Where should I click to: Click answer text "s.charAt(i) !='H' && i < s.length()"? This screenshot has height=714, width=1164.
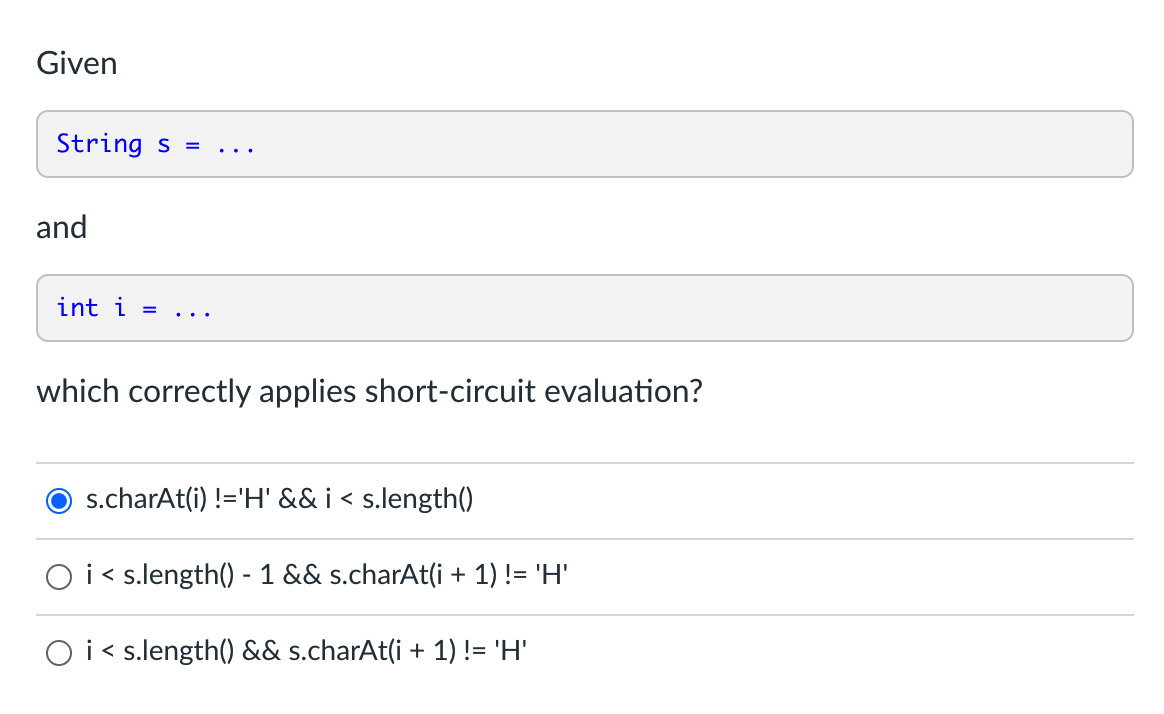[x=279, y=499]
